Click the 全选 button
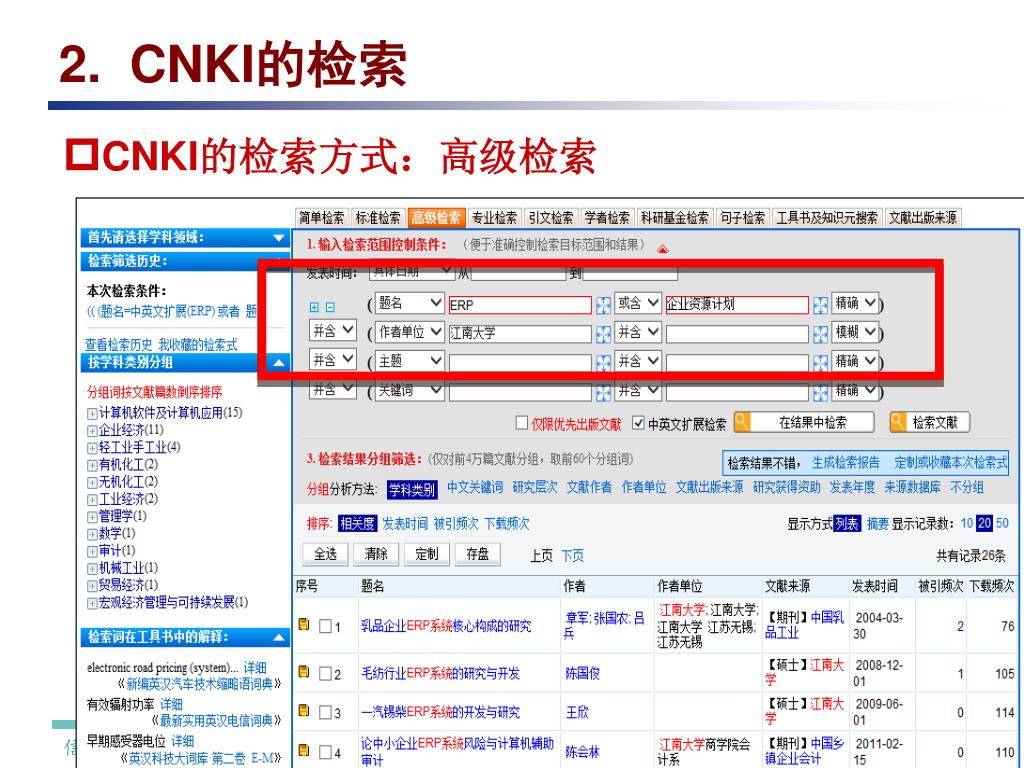This screenshot has width=1024, height=768. click(x=325, y=554)
